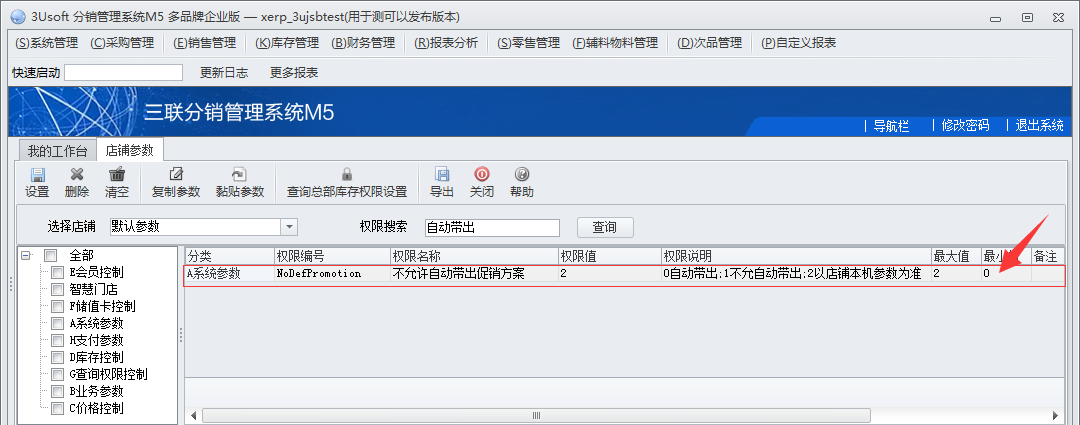Click the 导出 export icon
Image resolution: width=1080 pixels, height=425 pixels.
442,175
